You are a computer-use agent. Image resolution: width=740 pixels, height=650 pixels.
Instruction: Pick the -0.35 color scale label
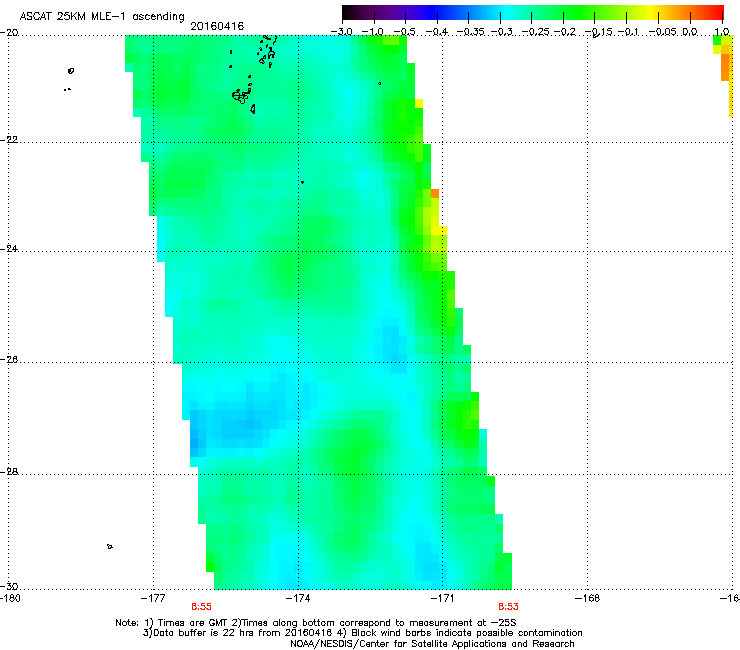pos(471,32)
